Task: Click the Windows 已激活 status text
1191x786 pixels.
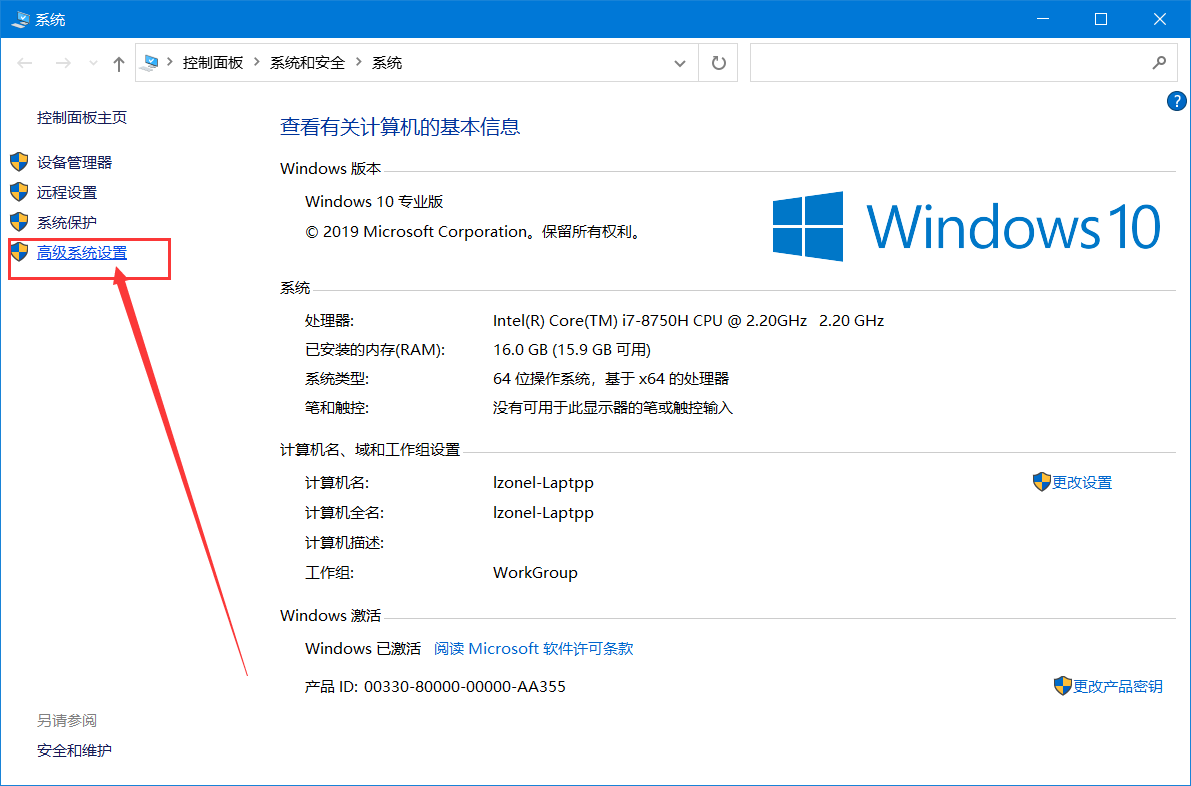Action: (x=363, y=649)
